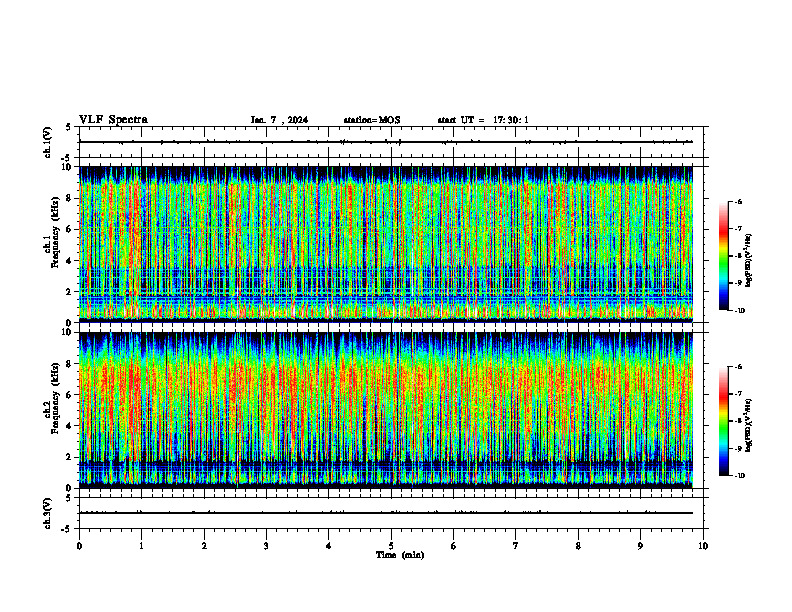Click the "Time (min)" x-axis label

tap(400, 555)
